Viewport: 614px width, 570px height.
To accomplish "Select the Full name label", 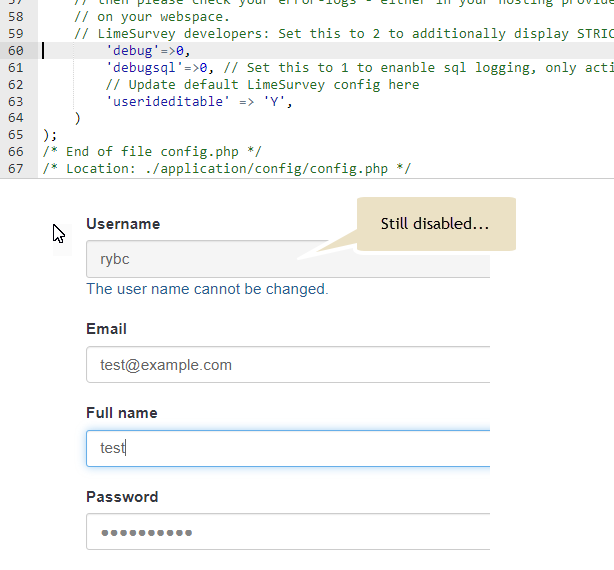I will point(121,413).
